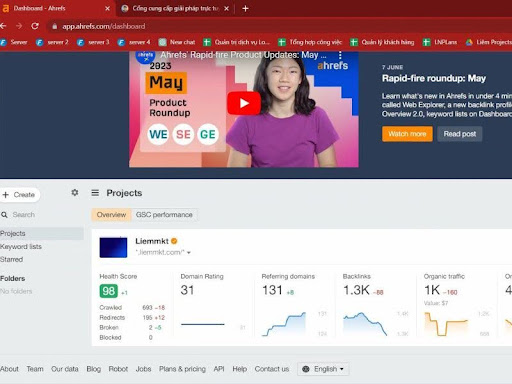Open the LNPLans bookmark

[x=440, y=42]
